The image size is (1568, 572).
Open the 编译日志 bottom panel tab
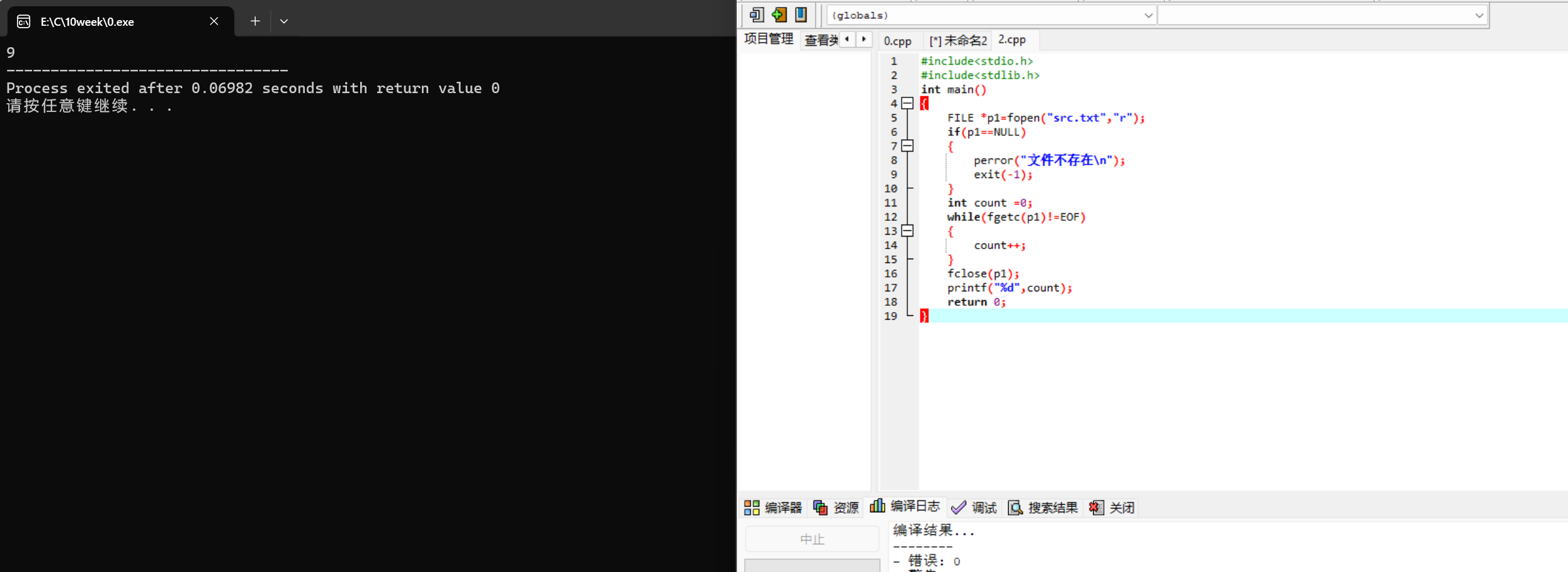click(x=905, y=507)
